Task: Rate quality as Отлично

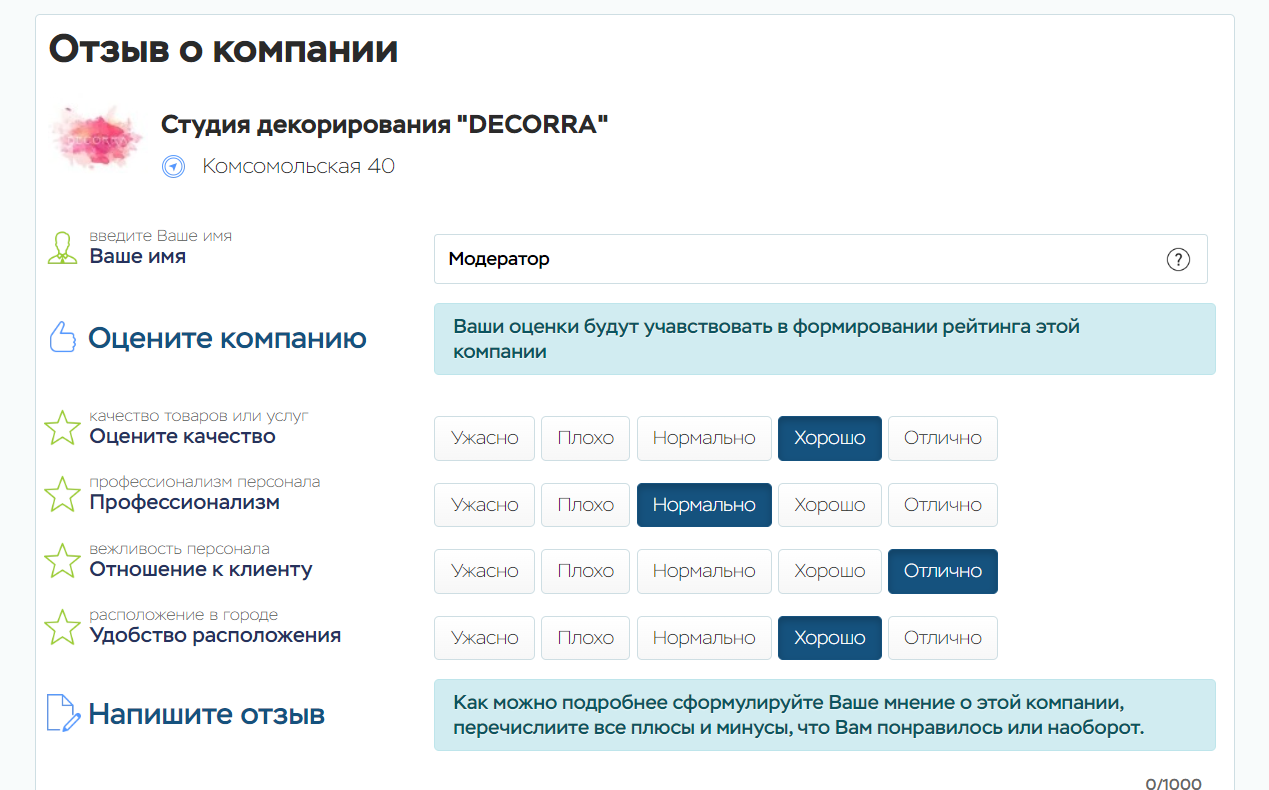Action: pyautogui.click(x=942, y=438)
